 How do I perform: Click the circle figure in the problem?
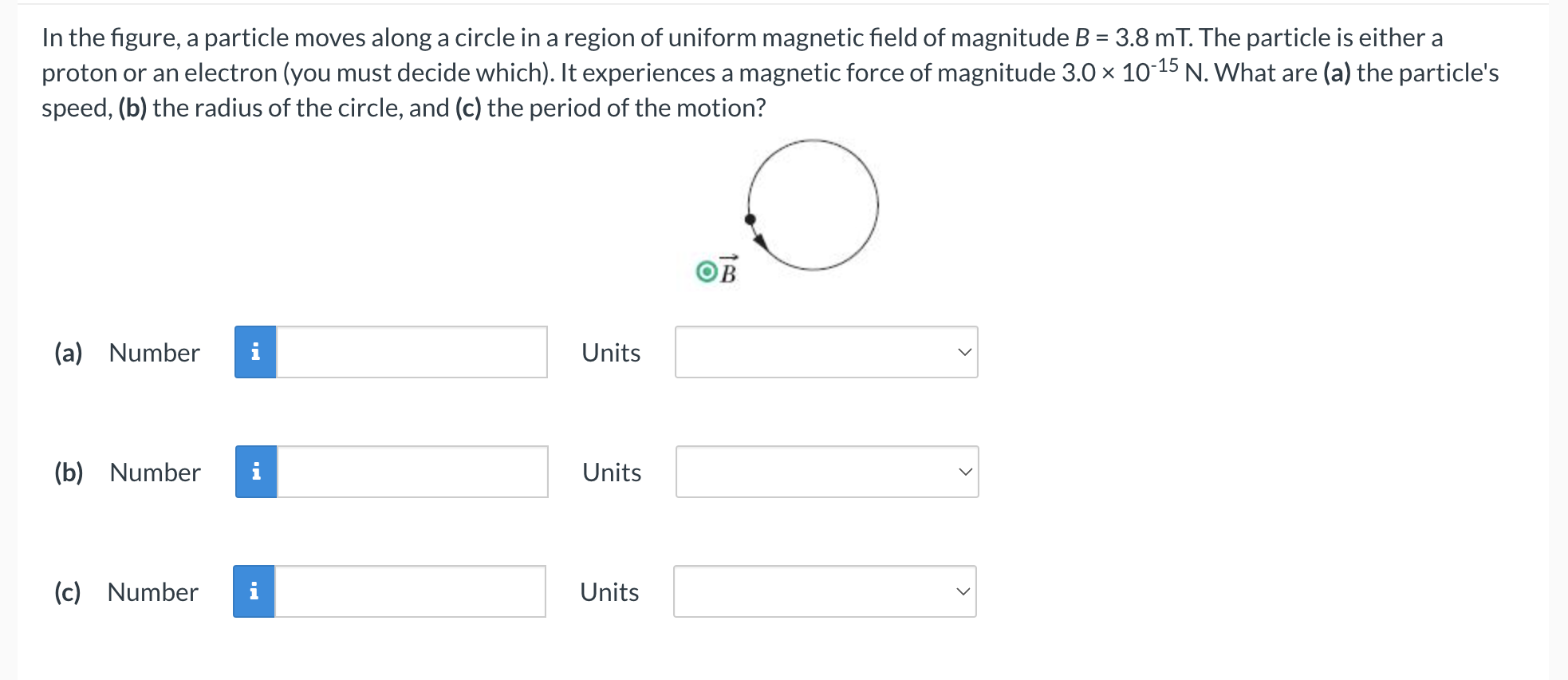[x=812, y=205]
